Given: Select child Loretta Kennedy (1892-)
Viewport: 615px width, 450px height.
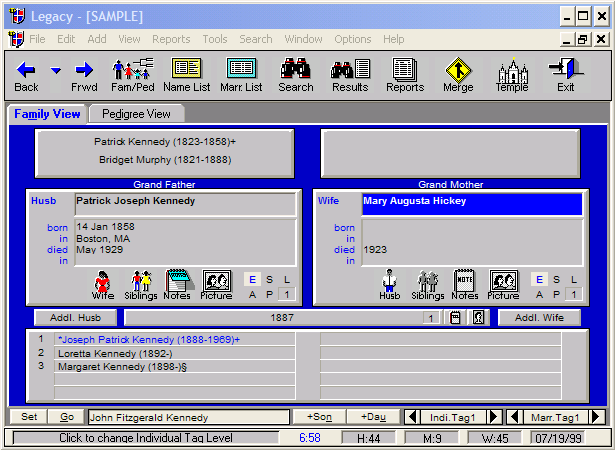Looking at the screenshot, I should pos(175,353).
